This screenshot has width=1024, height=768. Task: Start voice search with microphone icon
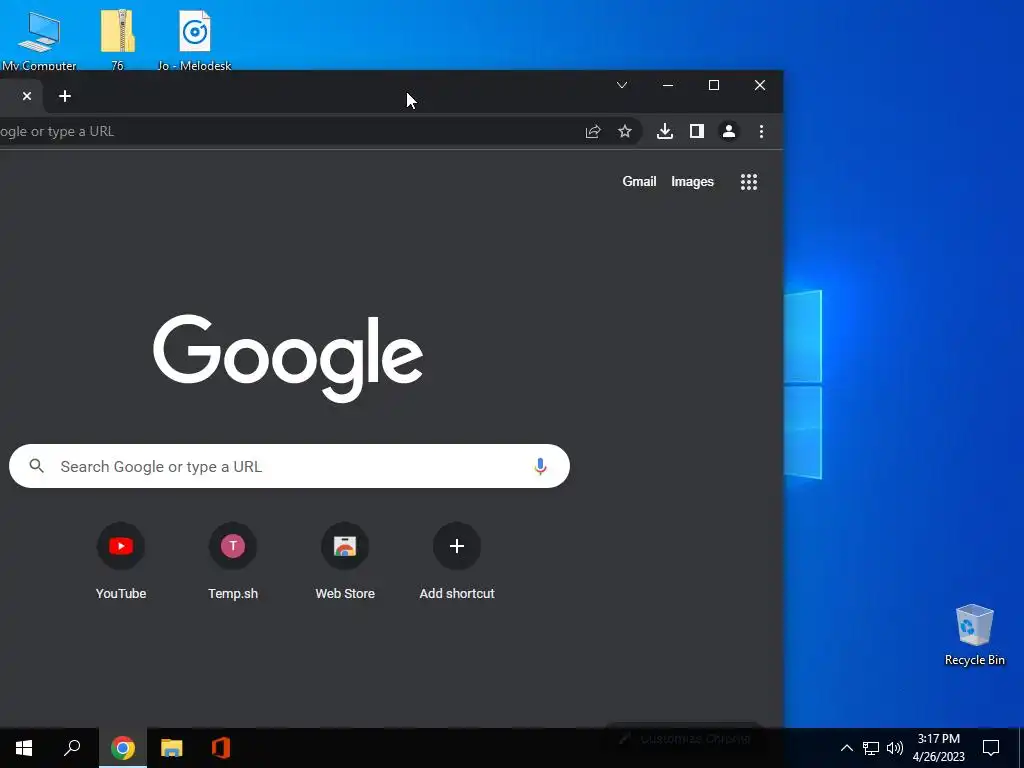540,466
